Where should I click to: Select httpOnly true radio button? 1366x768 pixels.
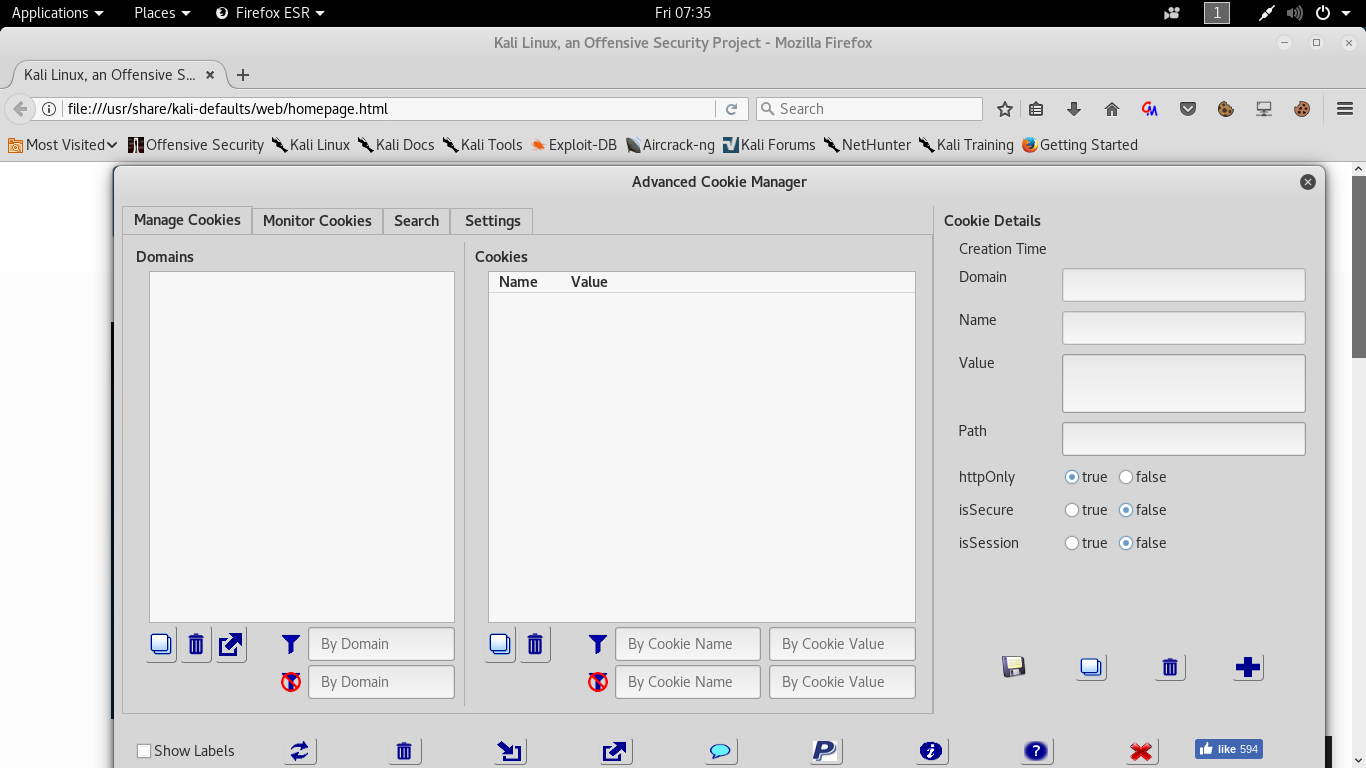(x=1072, y=477)
